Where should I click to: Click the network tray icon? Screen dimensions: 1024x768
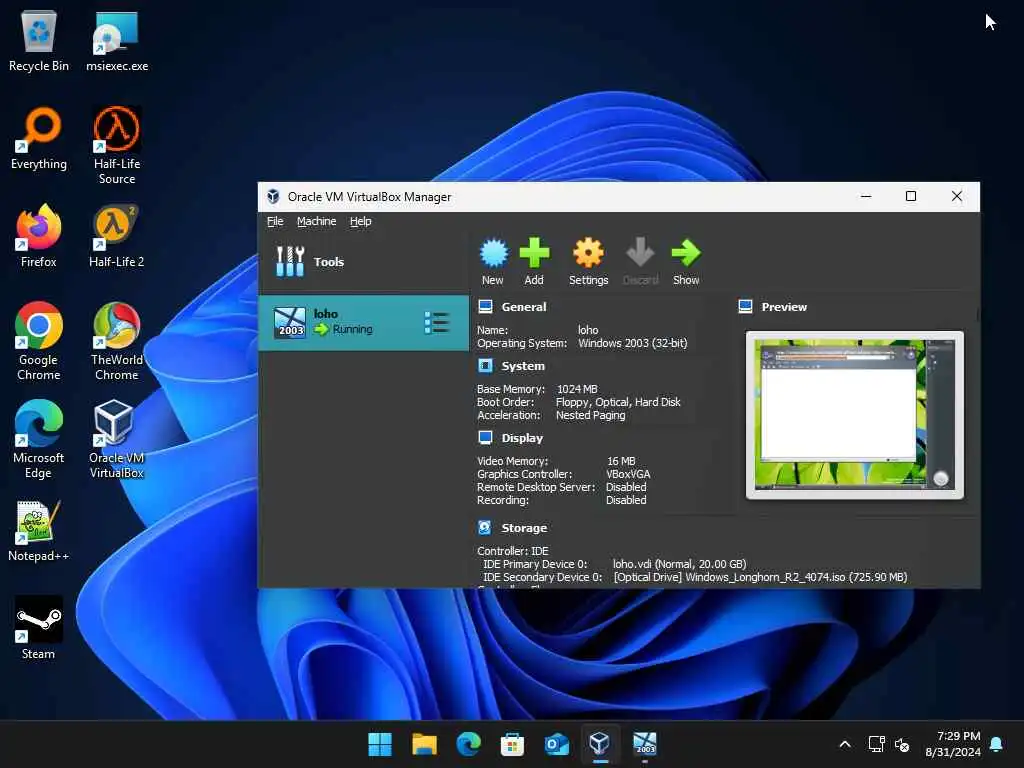[x=876, y=744]
